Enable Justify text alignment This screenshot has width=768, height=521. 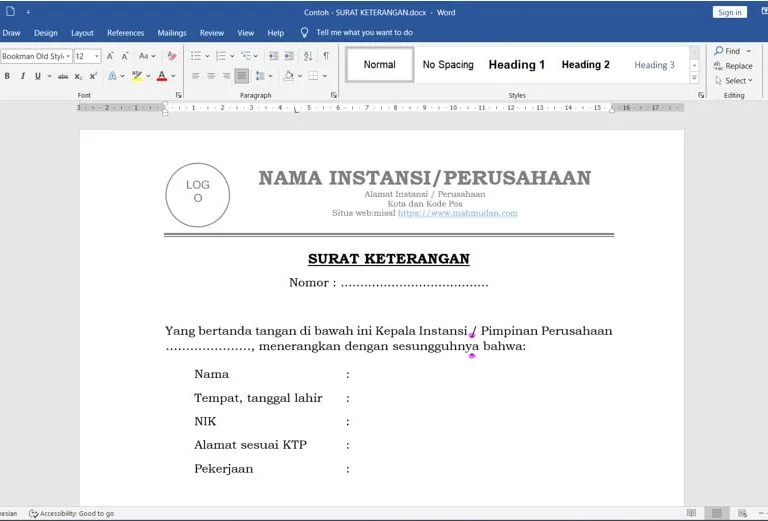[x=241, y=76]
